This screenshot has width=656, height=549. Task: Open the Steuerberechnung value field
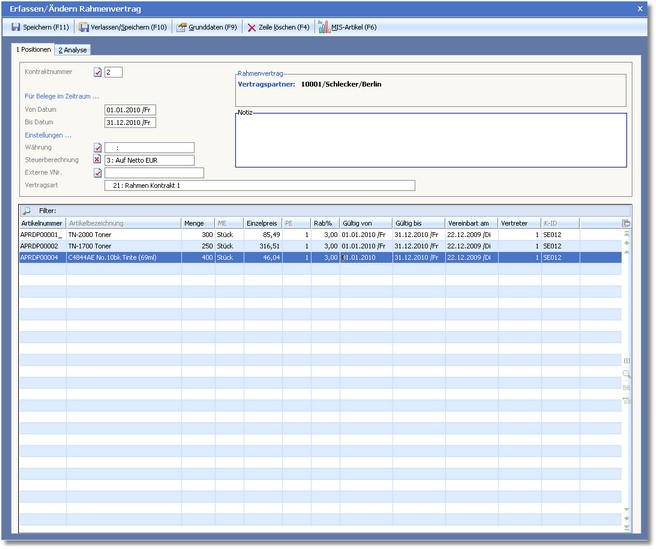tap(148, 160)
